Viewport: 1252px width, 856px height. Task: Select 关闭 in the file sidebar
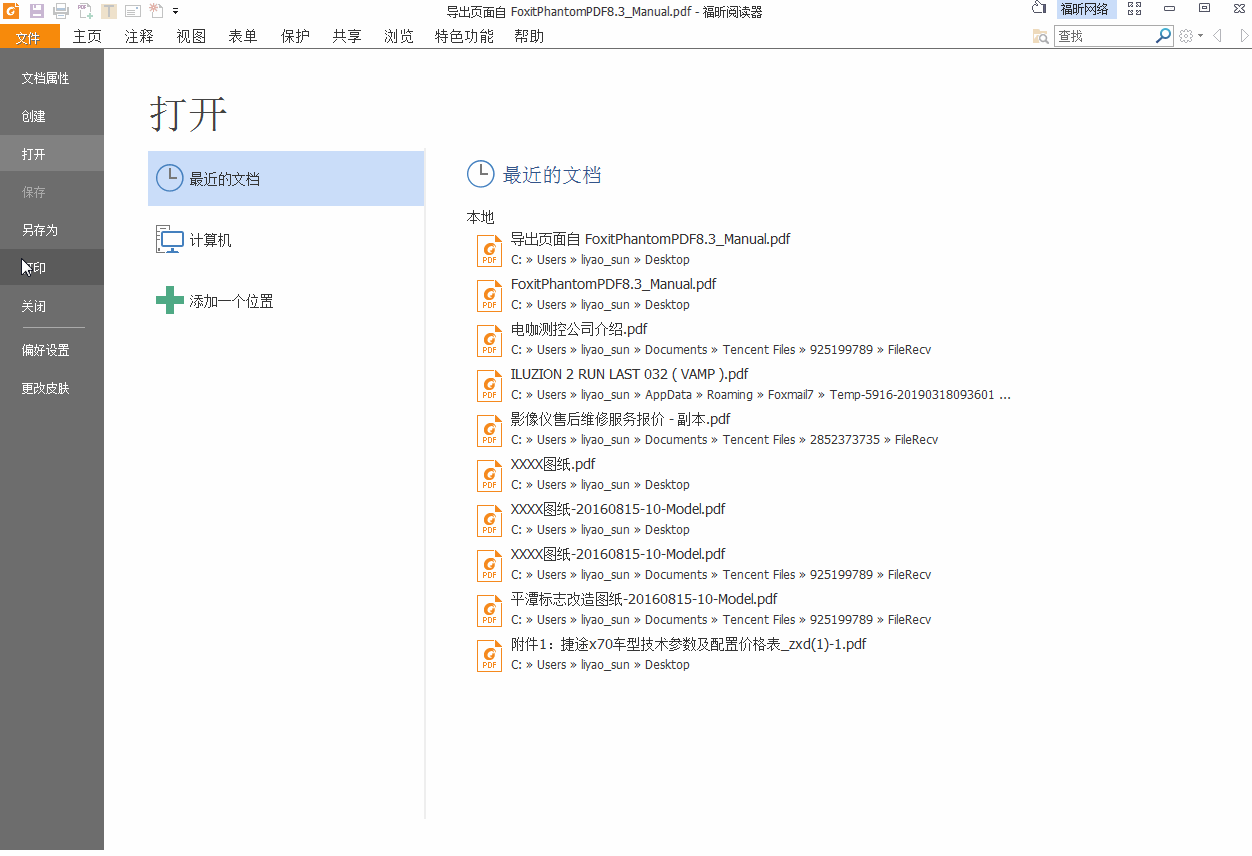pyautogui.click(x=52, y=306)
